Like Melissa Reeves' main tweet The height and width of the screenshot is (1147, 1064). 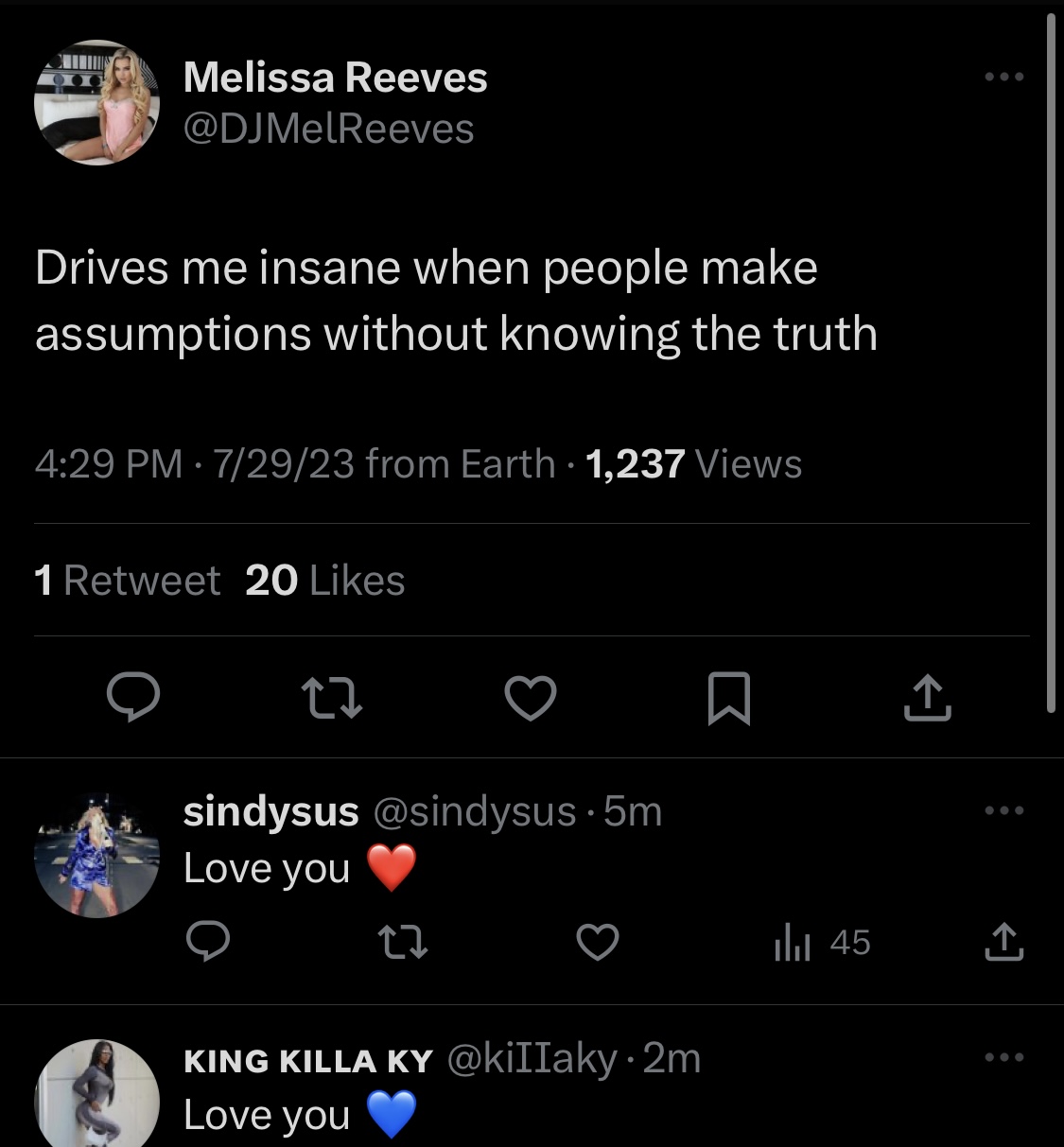[x=531, y=698]
